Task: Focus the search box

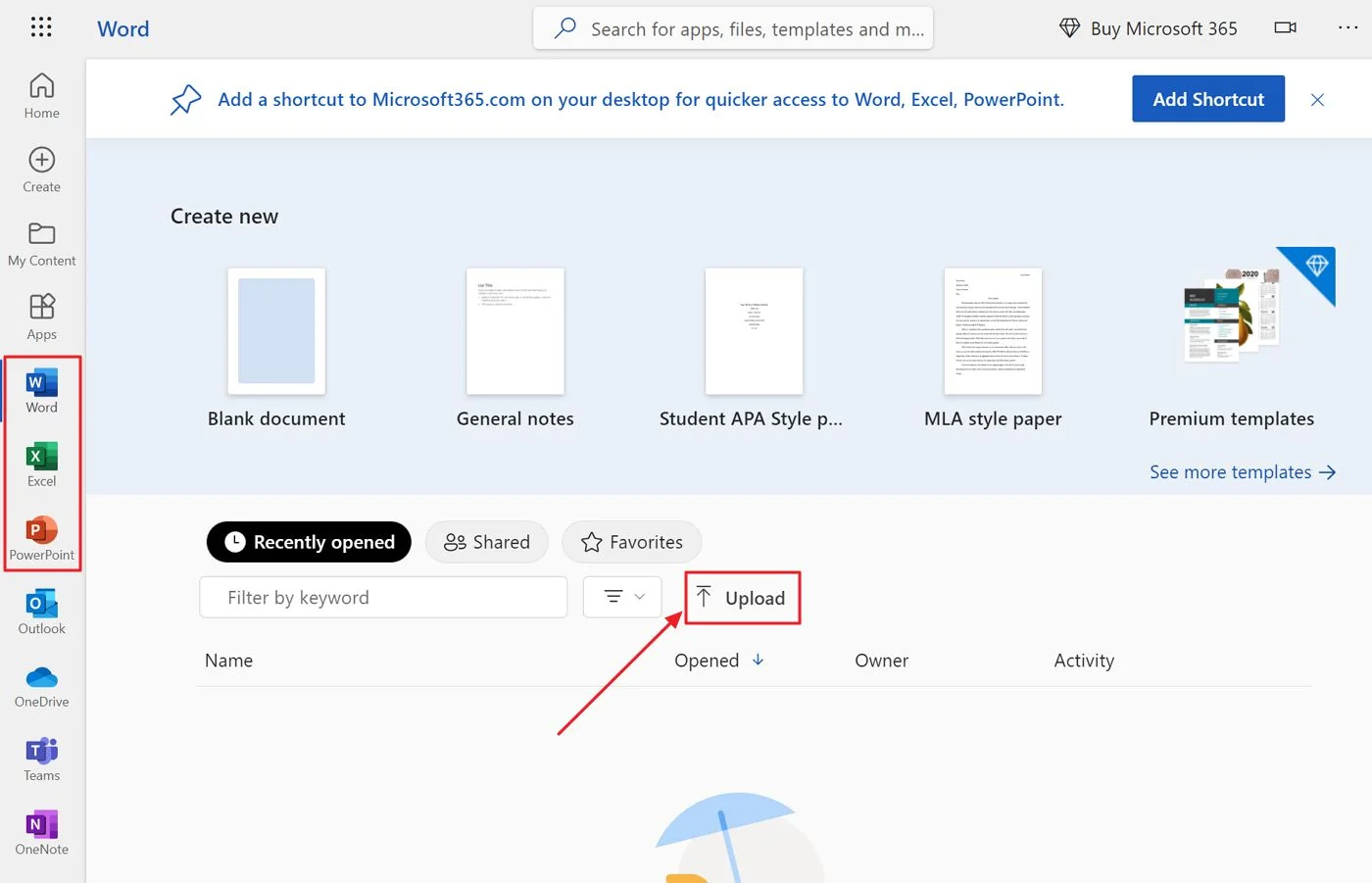Action: coord(733,28)
